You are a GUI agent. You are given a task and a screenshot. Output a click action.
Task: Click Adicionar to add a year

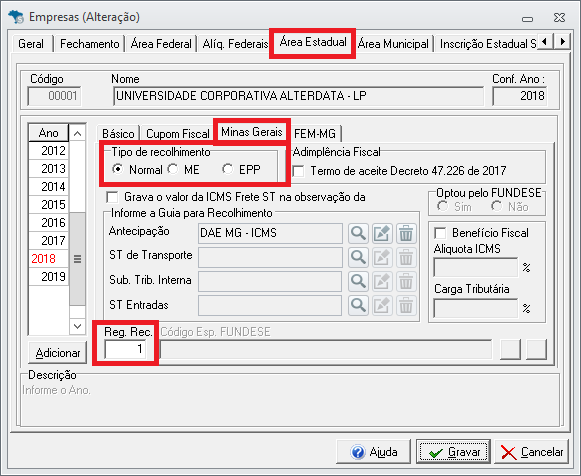point(57,353)
